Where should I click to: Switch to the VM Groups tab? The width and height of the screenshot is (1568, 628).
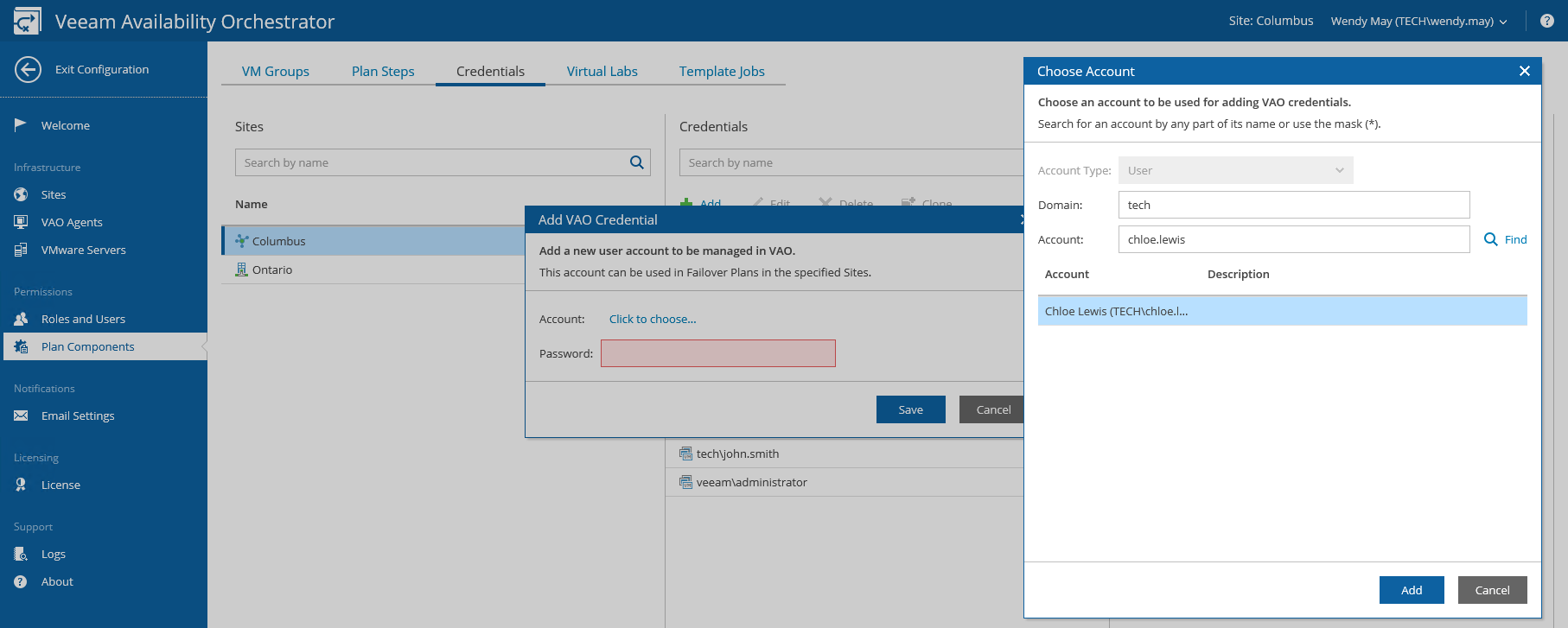tap(276, 71)
